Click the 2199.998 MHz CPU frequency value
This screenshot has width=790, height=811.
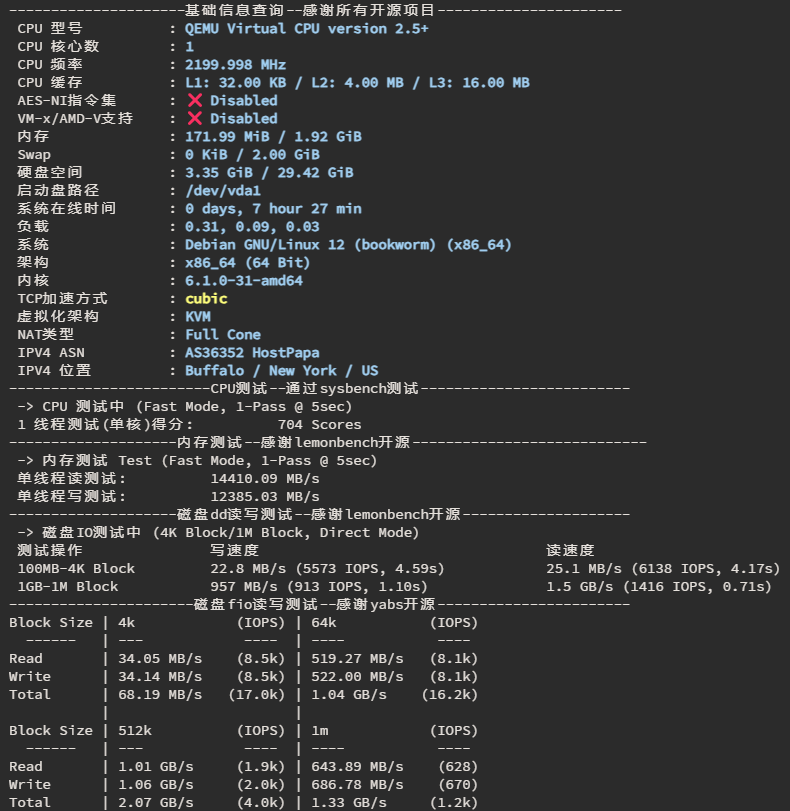click(235, 65)
